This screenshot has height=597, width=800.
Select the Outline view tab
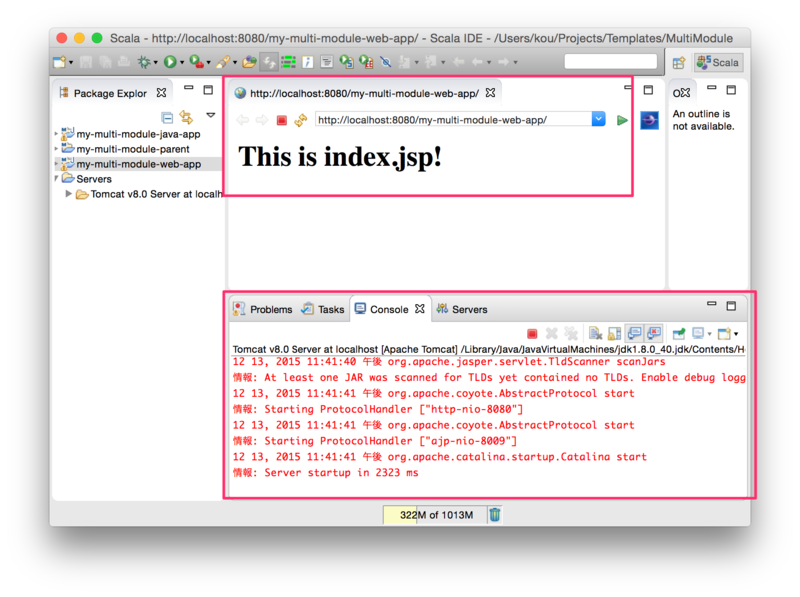681,93
